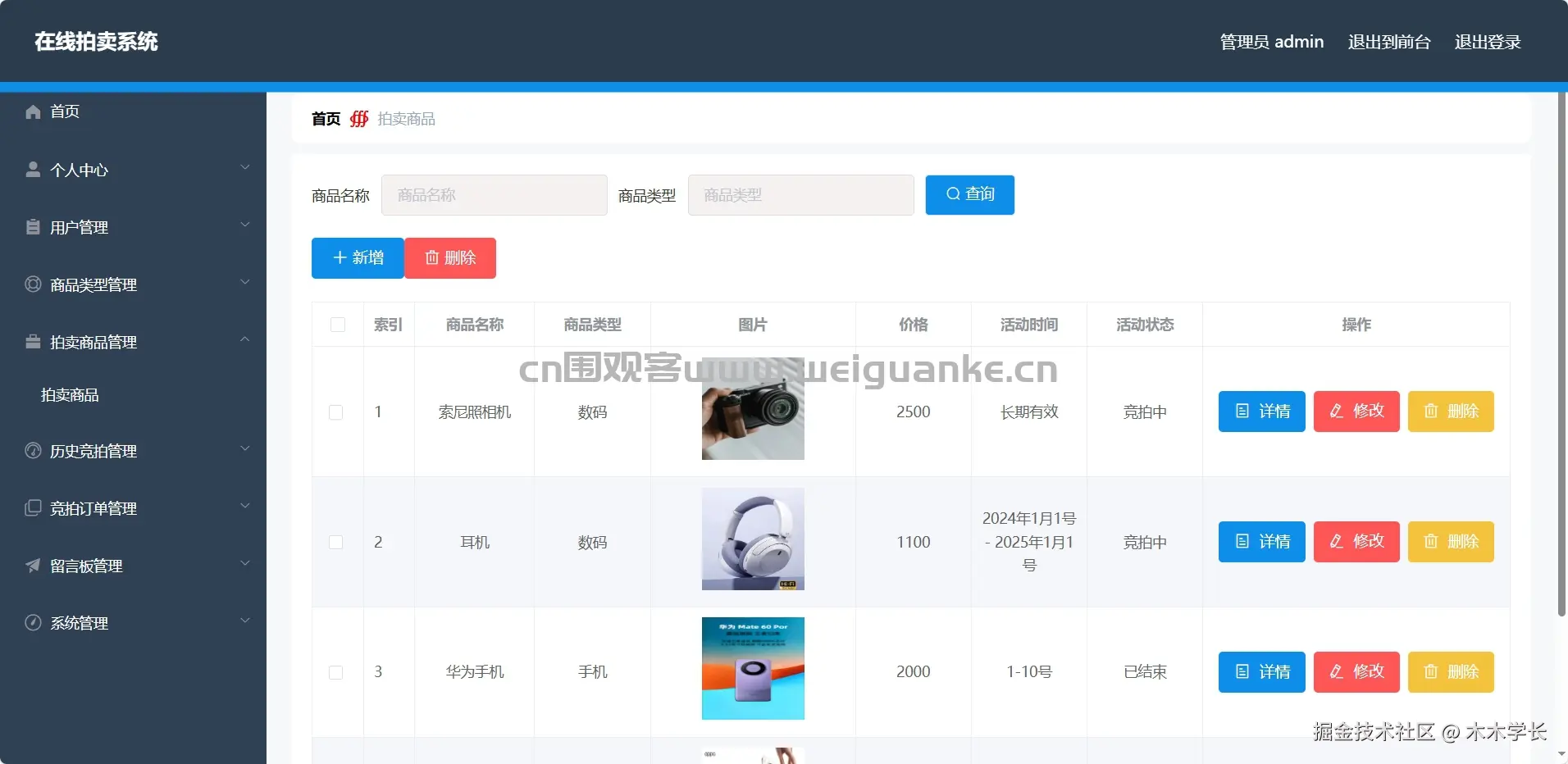Click the plus icon in 新增 button
Screen dimensions: 1568x764
[x=340, y=258]
